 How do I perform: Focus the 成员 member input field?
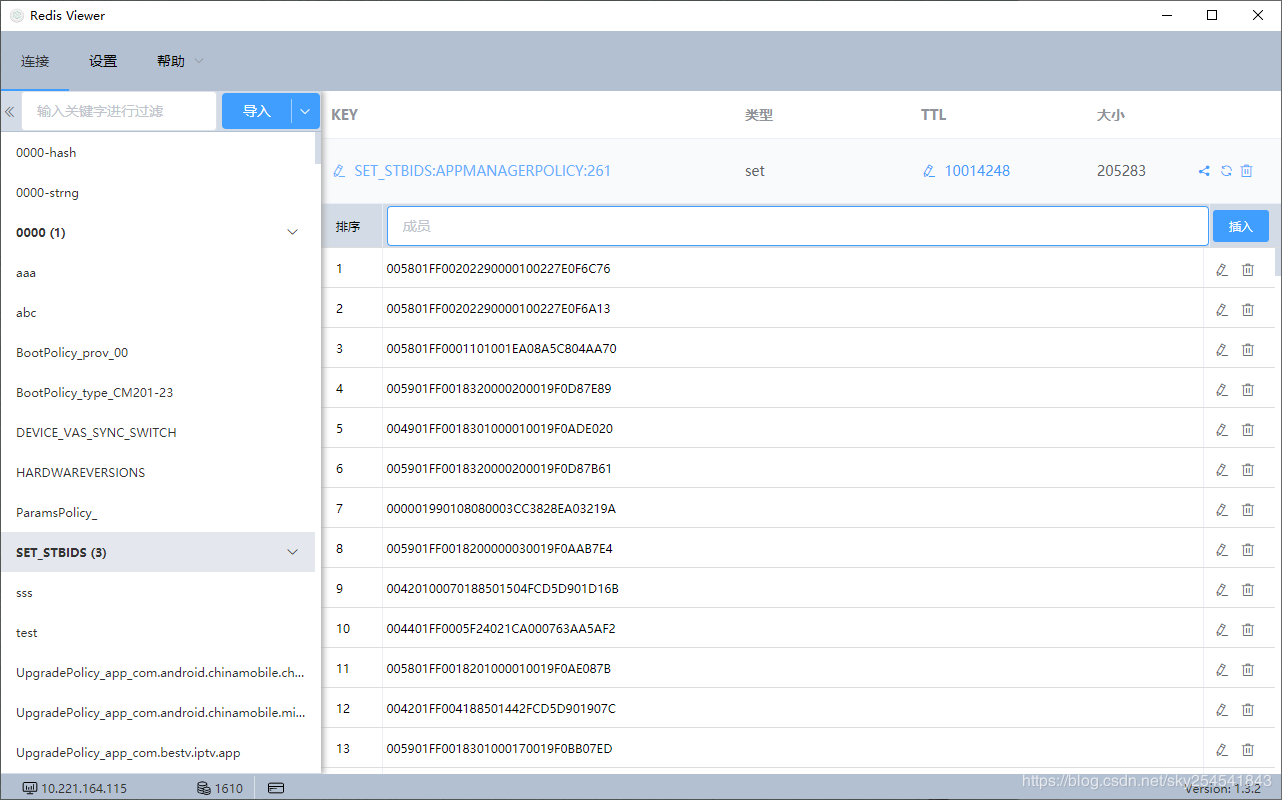tap(797, 226)
